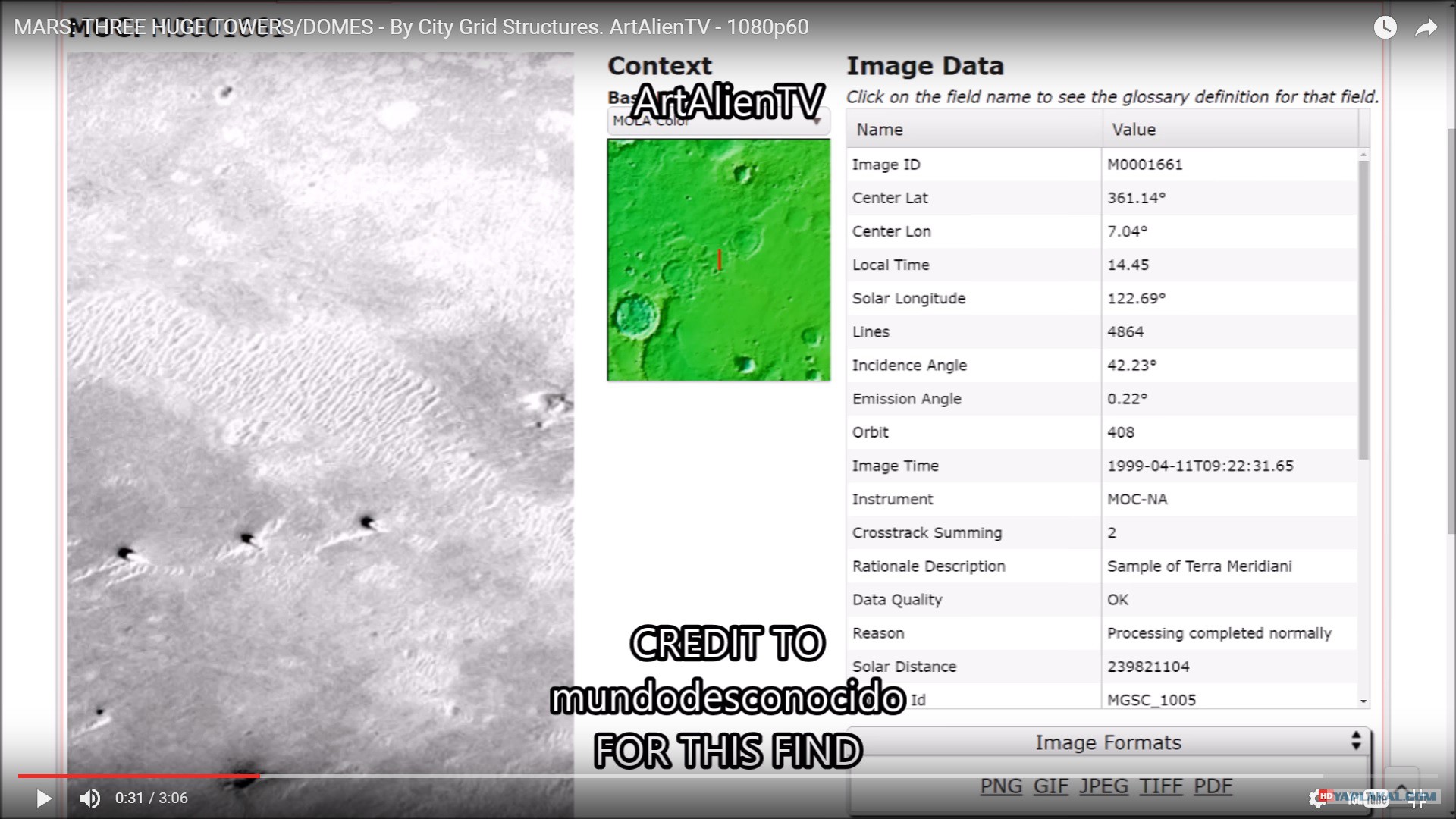Viewport: 1456px width, 819px height.
Task: Mute the video volume
Action: pyautogui.click(x=89, y=798)
